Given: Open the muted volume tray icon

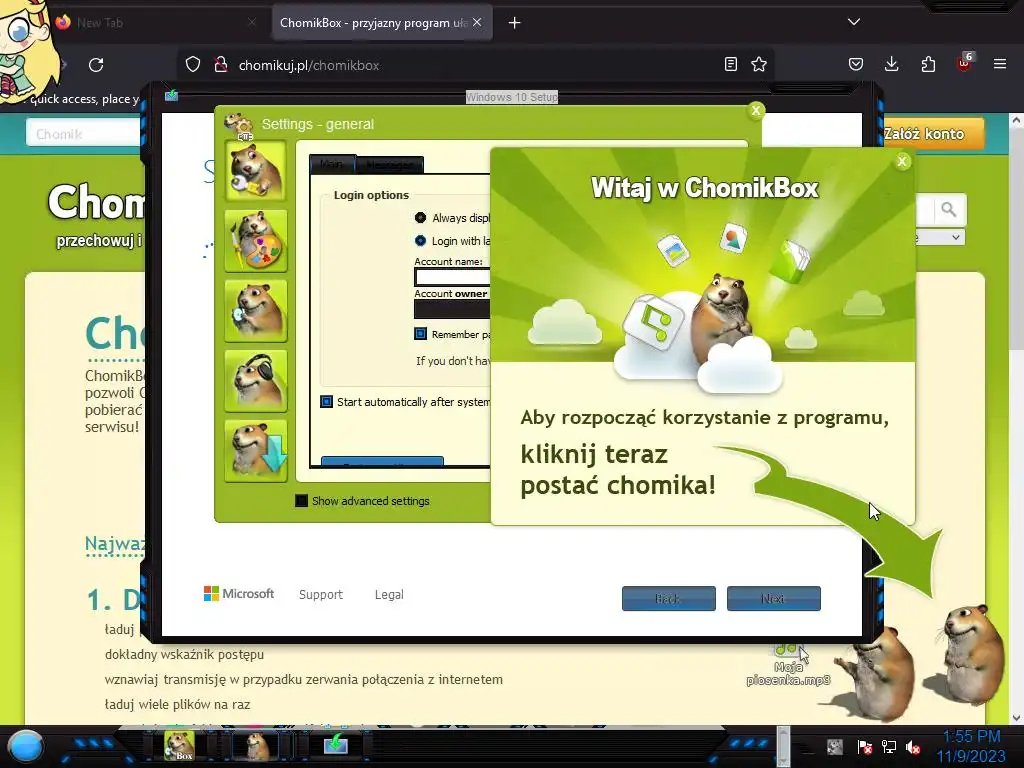Looking at the screenshot, I should (913, 746).
